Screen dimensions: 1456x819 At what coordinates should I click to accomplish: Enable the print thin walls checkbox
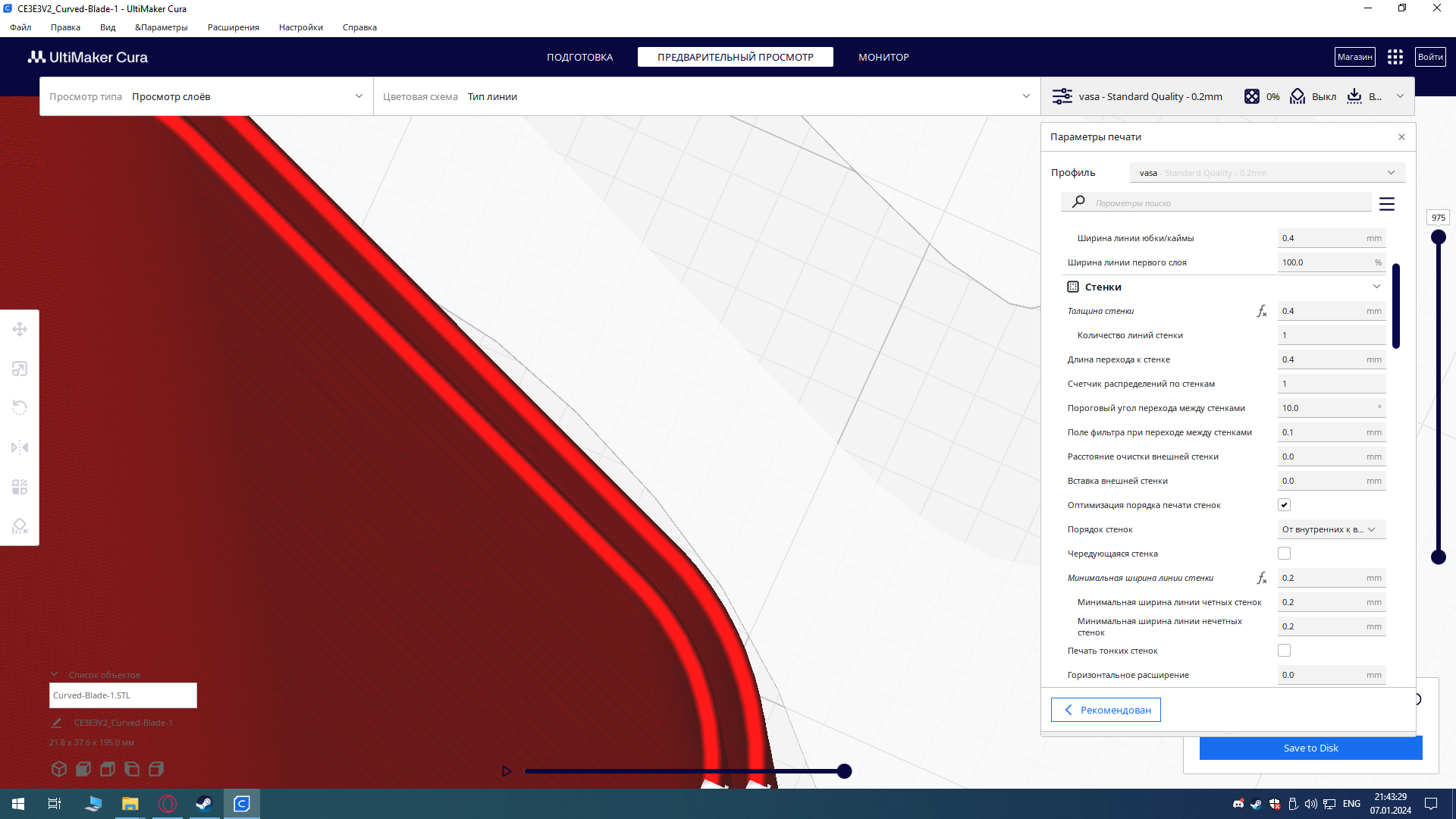[1284, 651]
